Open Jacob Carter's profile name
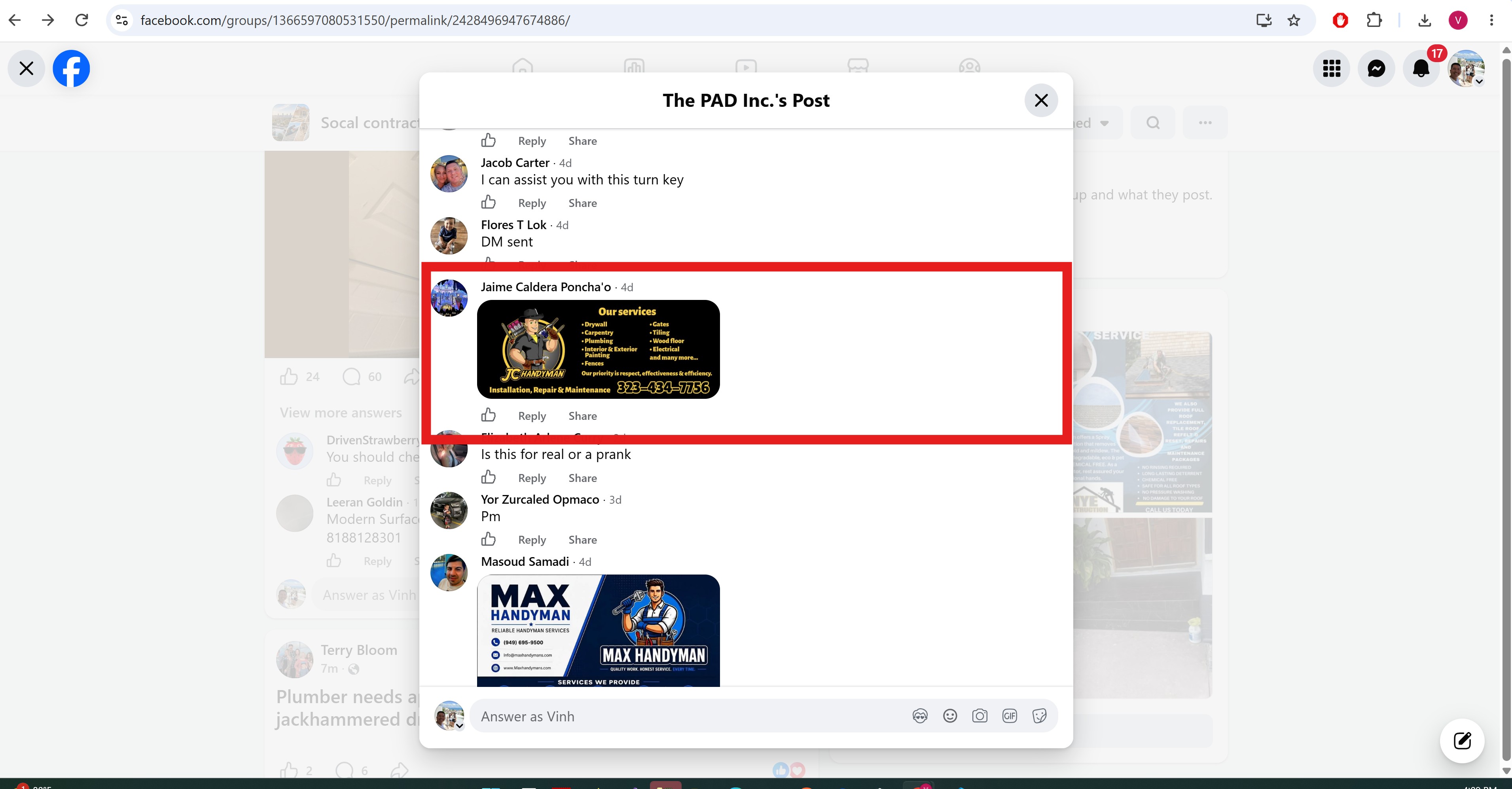This screenshot has height=789, width=1512. point(515,163)
